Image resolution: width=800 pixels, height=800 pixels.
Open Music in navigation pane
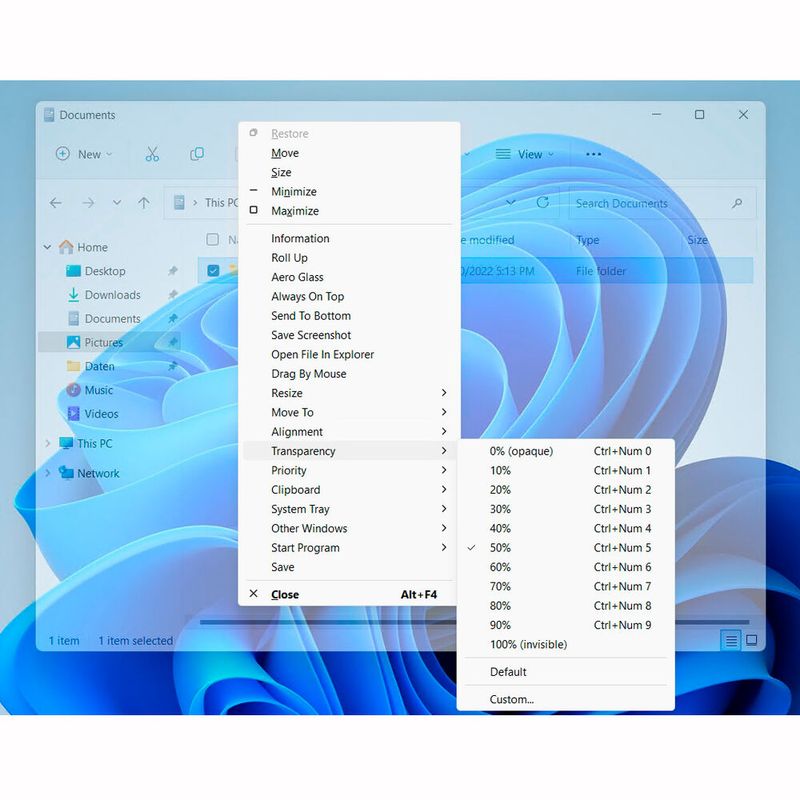(98, 390)
